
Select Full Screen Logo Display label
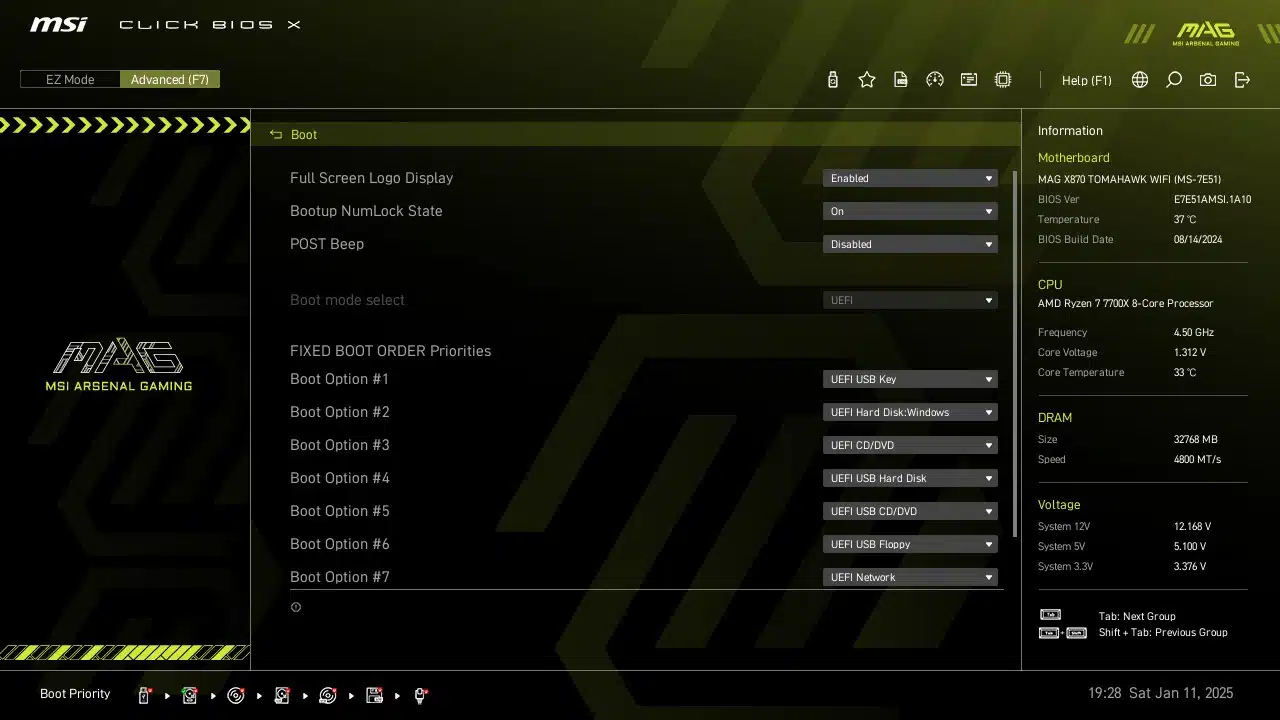point(371,178)
